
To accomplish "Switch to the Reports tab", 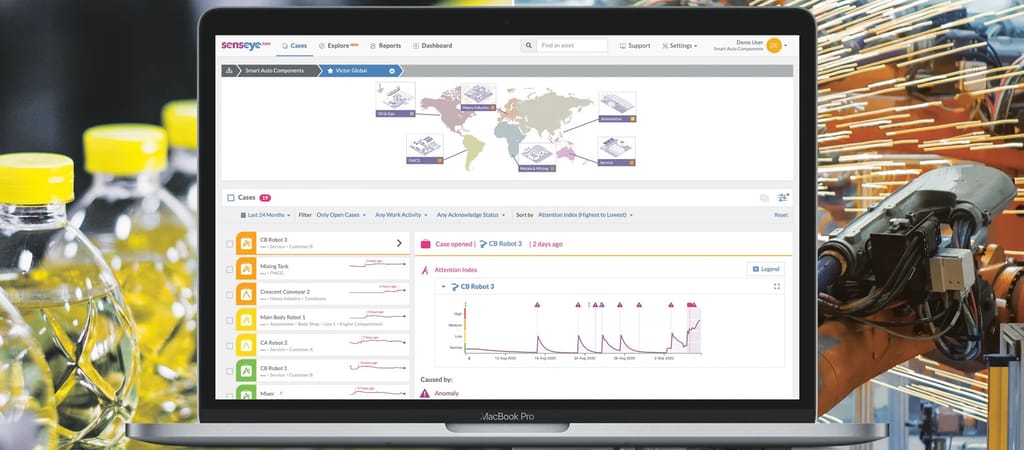I will pos(385,45).
